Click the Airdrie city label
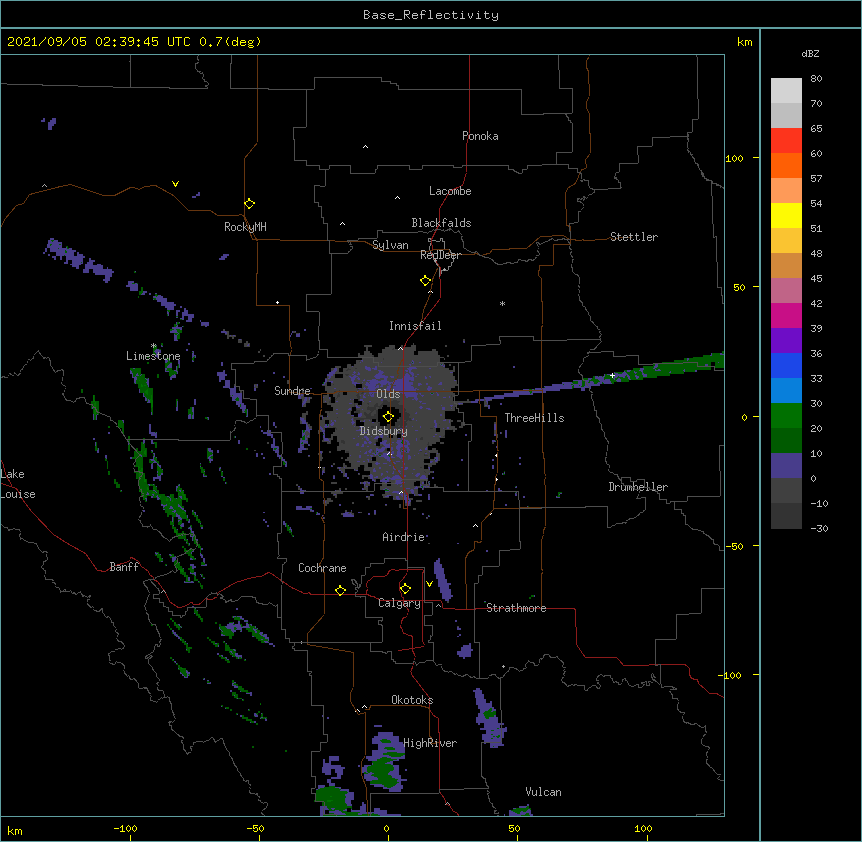The width and height of the screenshot is (862, 842). click(x=404, y=537)
